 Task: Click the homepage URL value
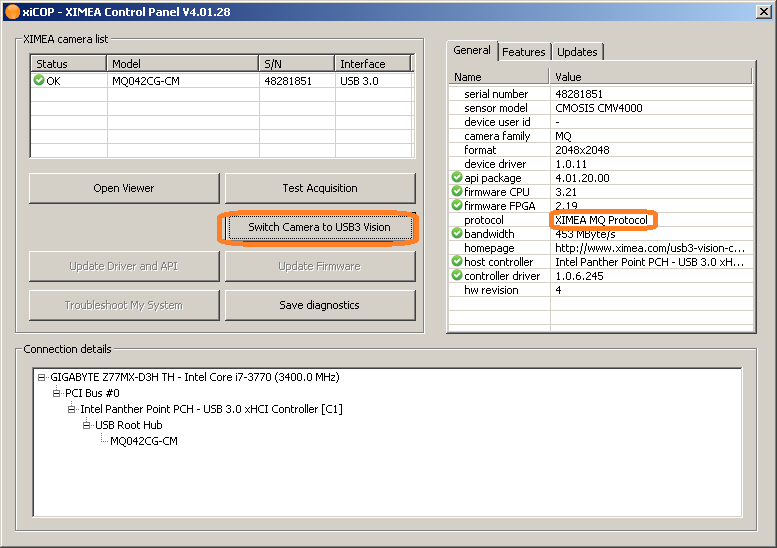click(x=650, y=248)
